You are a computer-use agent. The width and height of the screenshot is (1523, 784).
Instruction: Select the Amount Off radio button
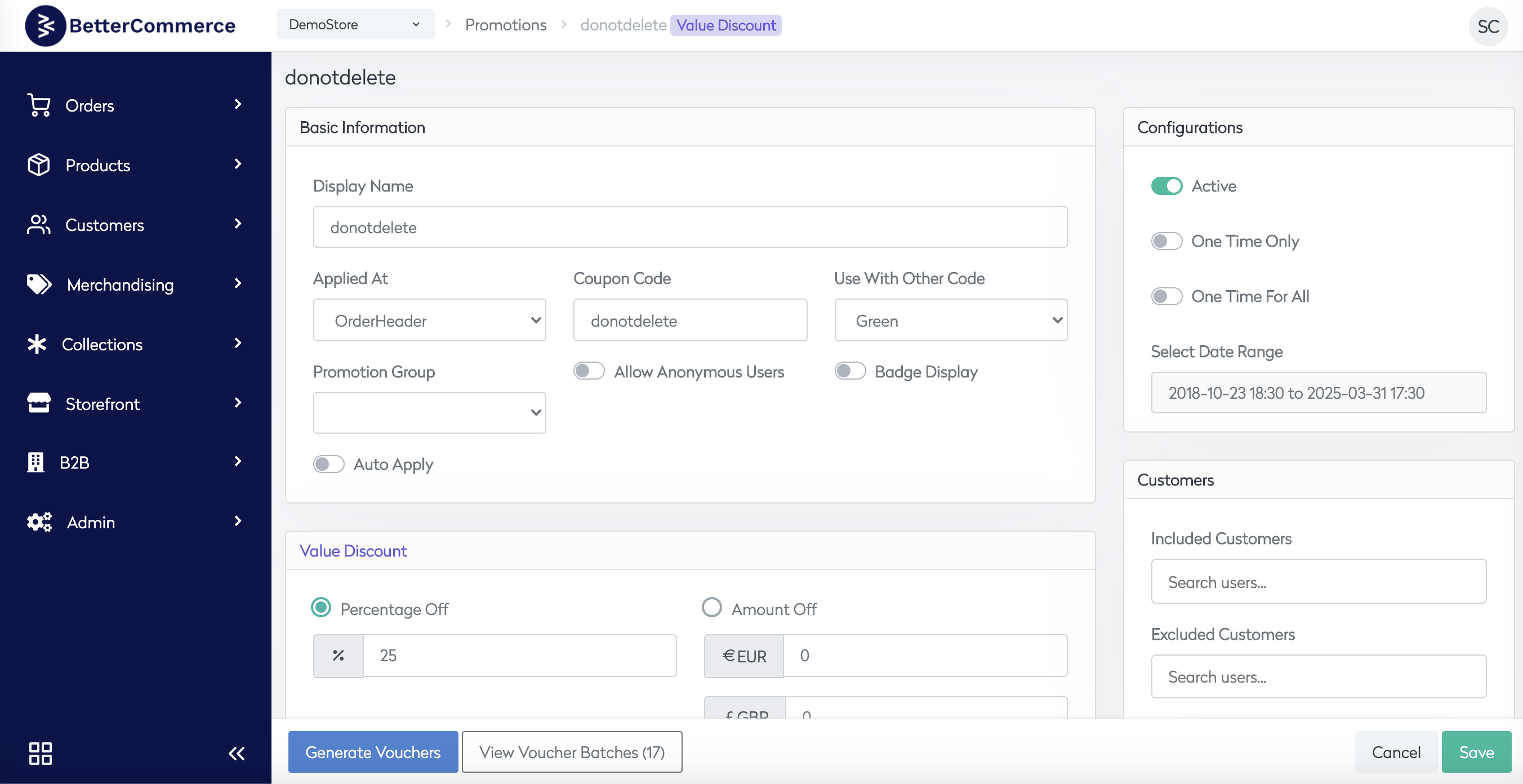(x=712, y=607)
